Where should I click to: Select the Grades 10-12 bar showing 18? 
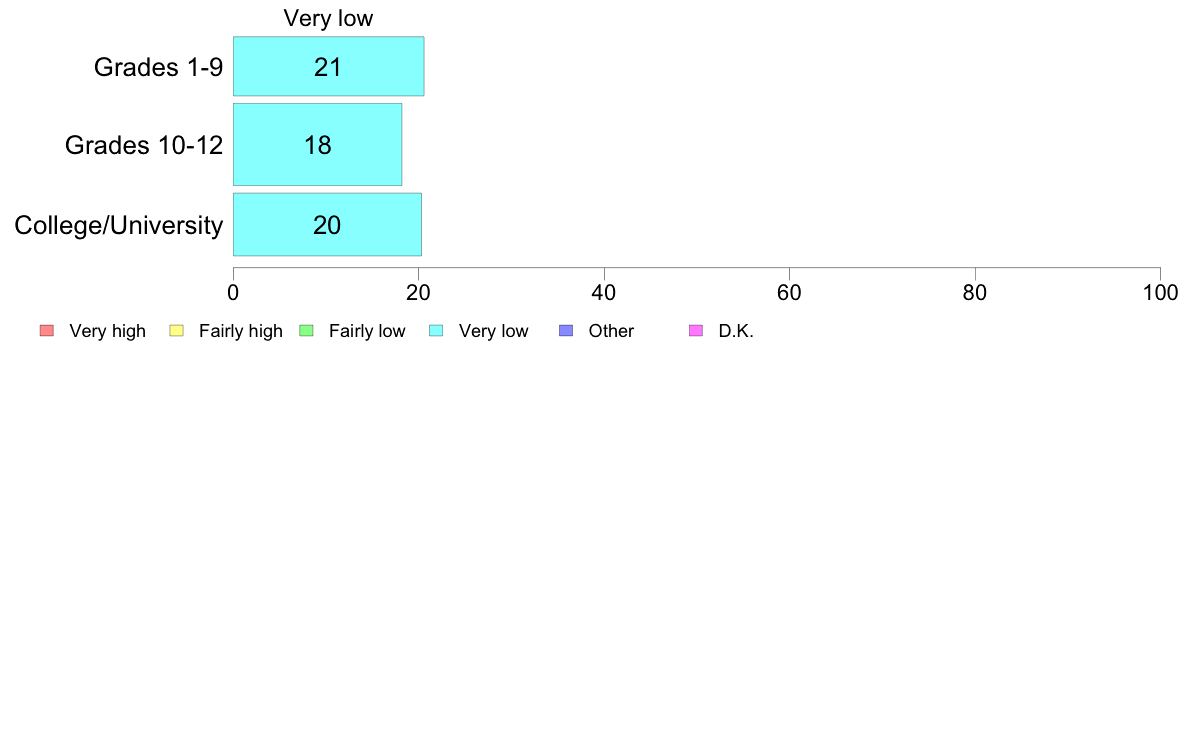(317, 144)
